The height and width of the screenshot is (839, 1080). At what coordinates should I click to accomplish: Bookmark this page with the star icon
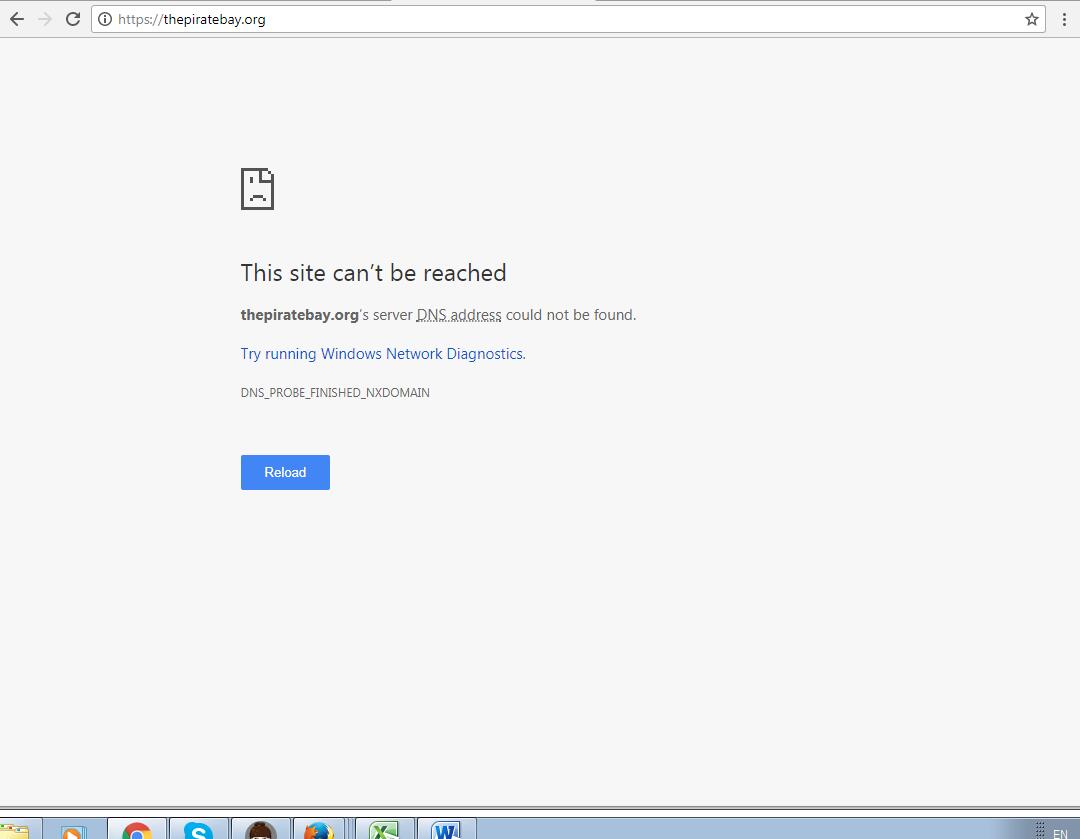coord(1031,19)
